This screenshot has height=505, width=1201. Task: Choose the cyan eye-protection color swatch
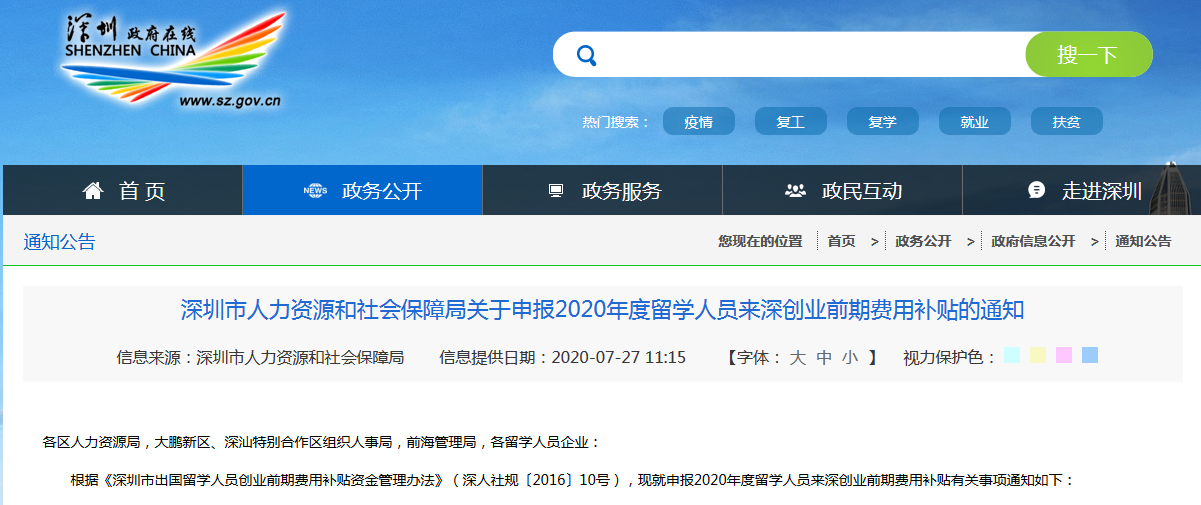pos(1012,355)
